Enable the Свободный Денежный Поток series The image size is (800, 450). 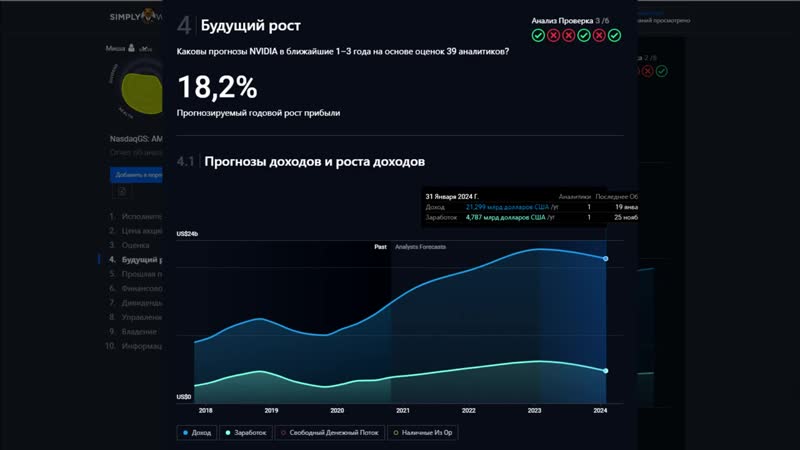click(x=330, y=433)
